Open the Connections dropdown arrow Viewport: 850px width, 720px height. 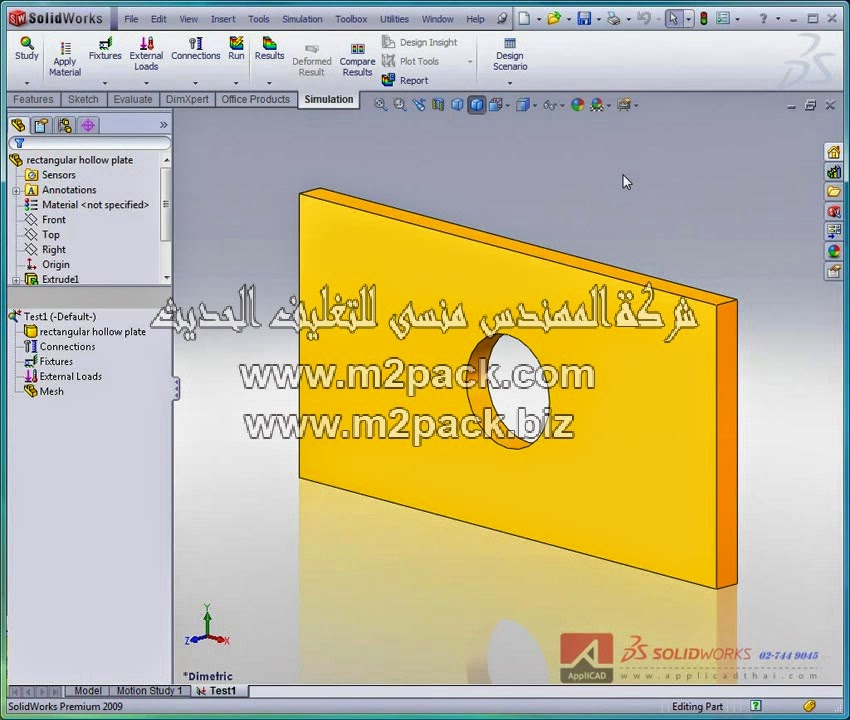pyautogui.click(x=196, y=83)
